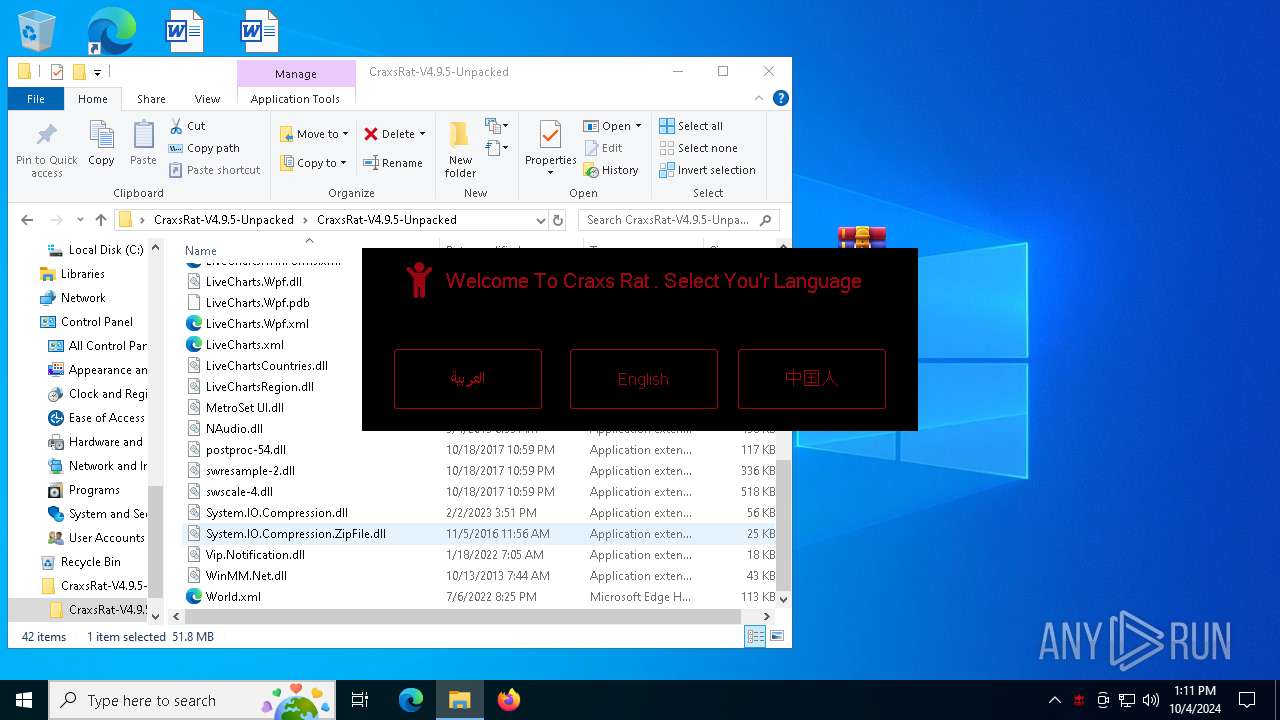
Task: Select Cut in the Clipboard group
Action: click(187, 126)
